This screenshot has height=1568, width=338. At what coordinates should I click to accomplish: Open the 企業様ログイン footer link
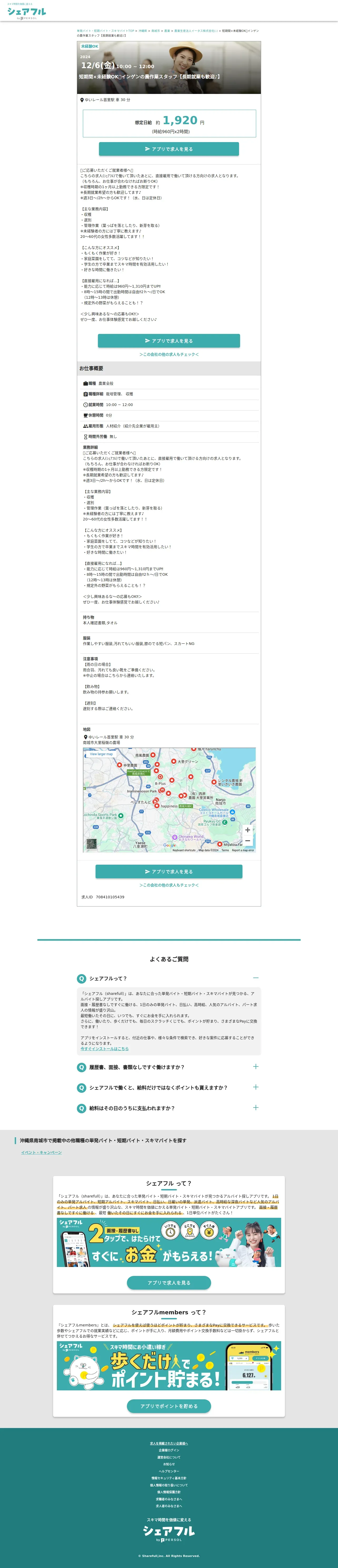click(169, 1451)
